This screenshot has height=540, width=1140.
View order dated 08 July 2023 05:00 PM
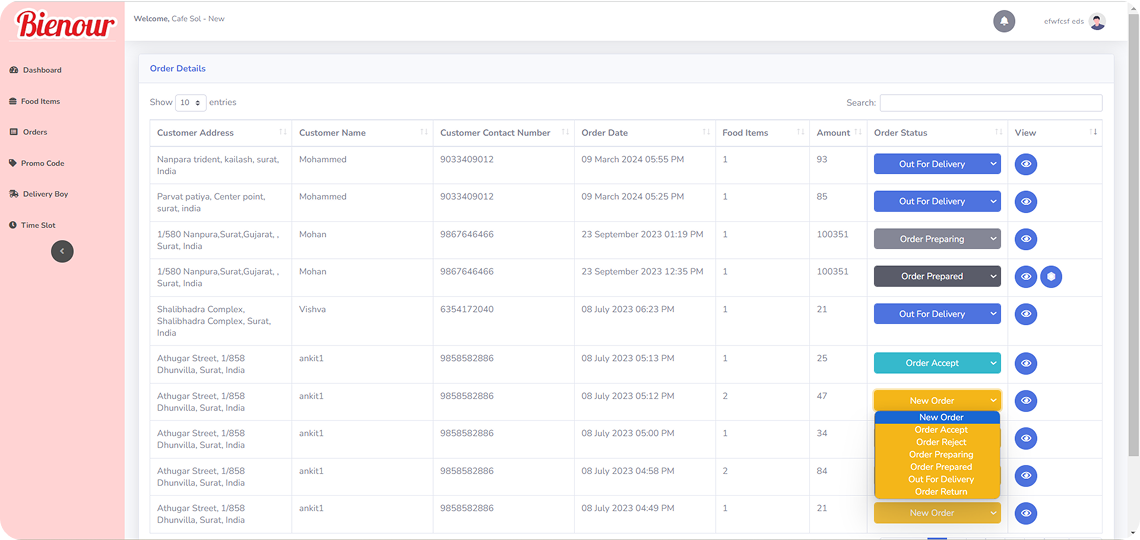(x=1026, y=438)
